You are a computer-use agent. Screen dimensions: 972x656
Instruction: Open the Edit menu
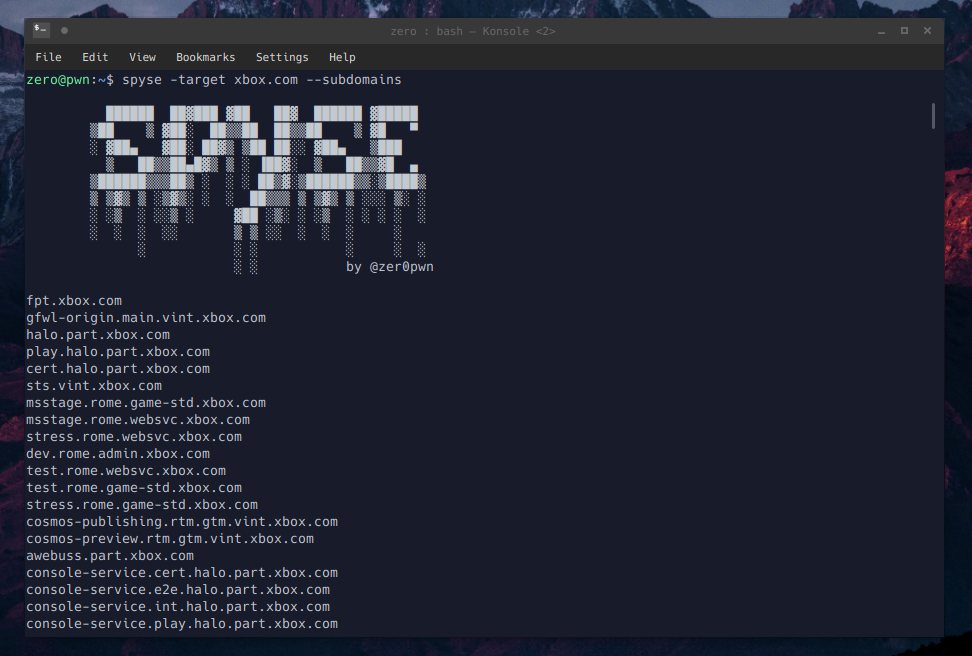95,57
